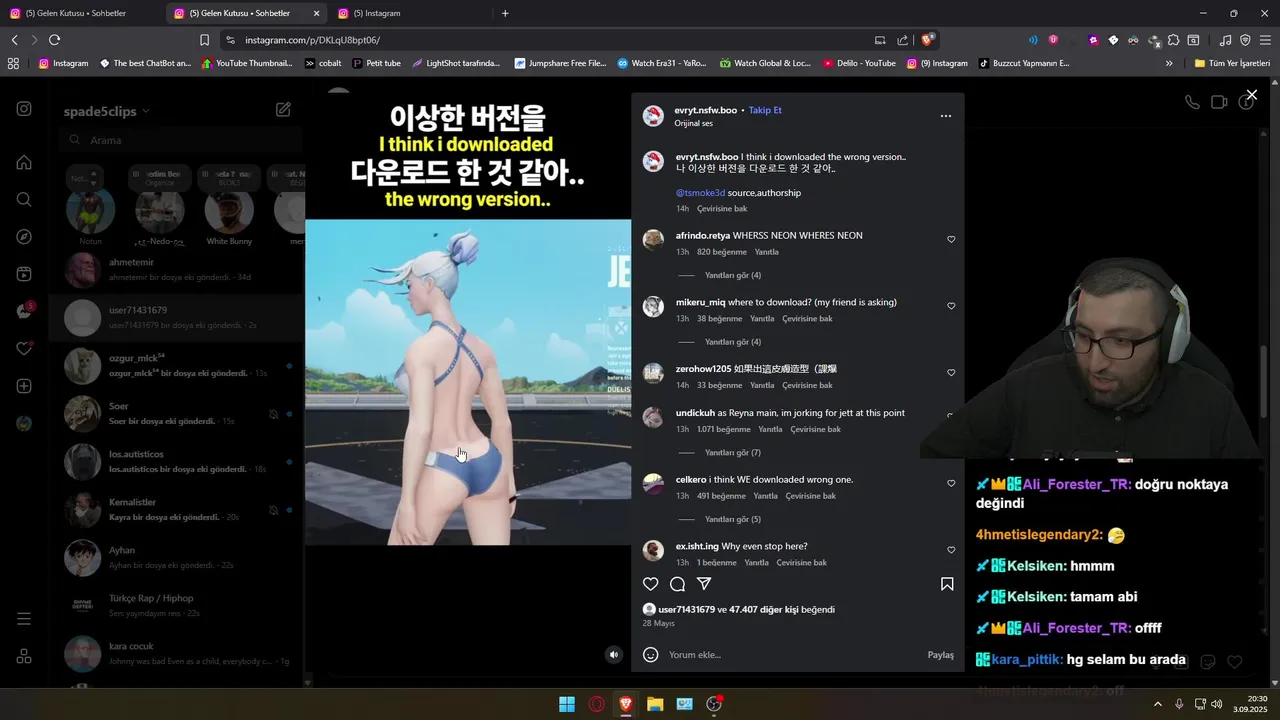Open spade5clips account switcher dropdown
Screen dimensions: 1280x720
coord(106,111)
